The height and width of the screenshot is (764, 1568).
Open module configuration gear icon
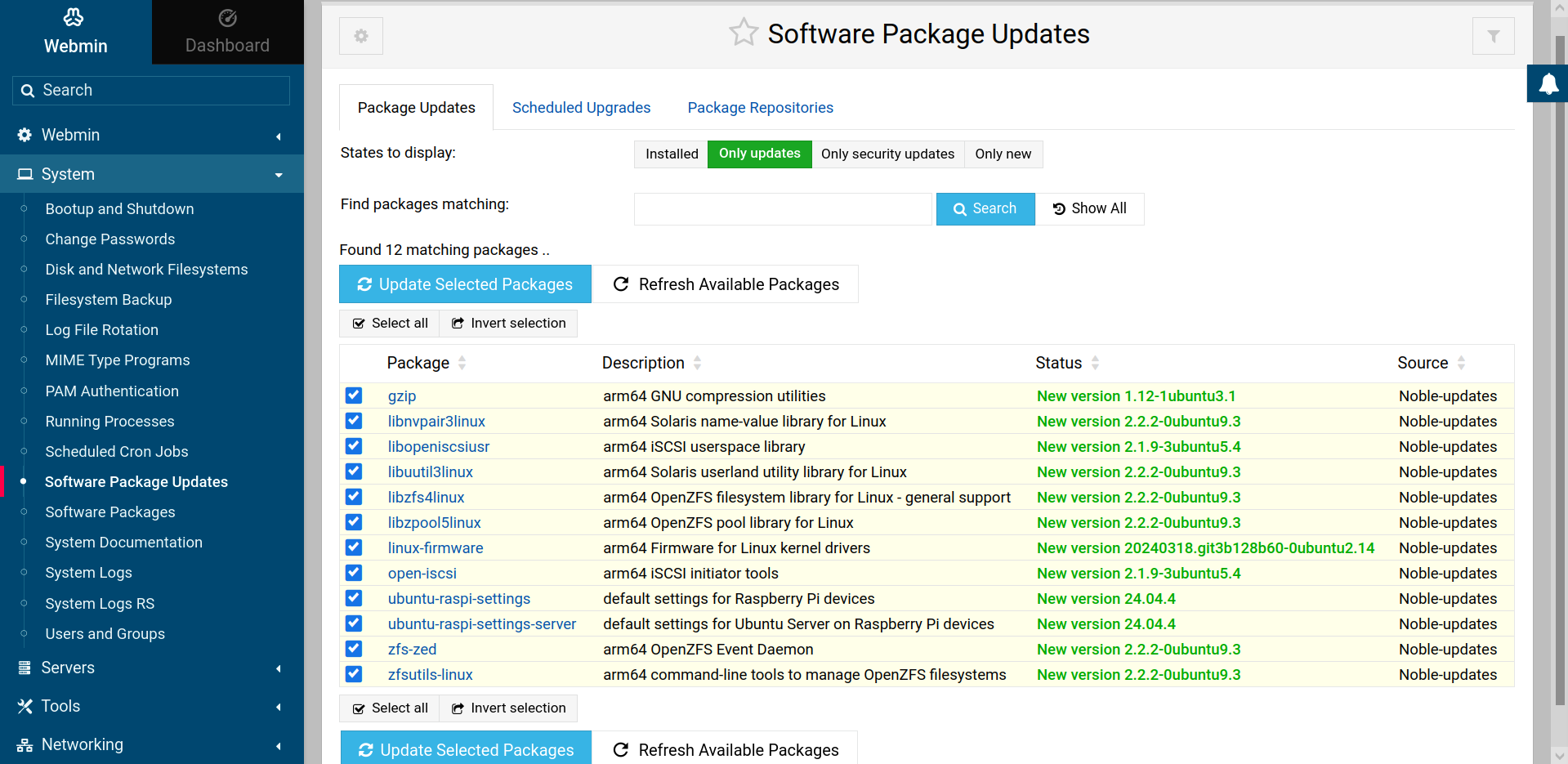pyautogui.click(x=361, y=36)
